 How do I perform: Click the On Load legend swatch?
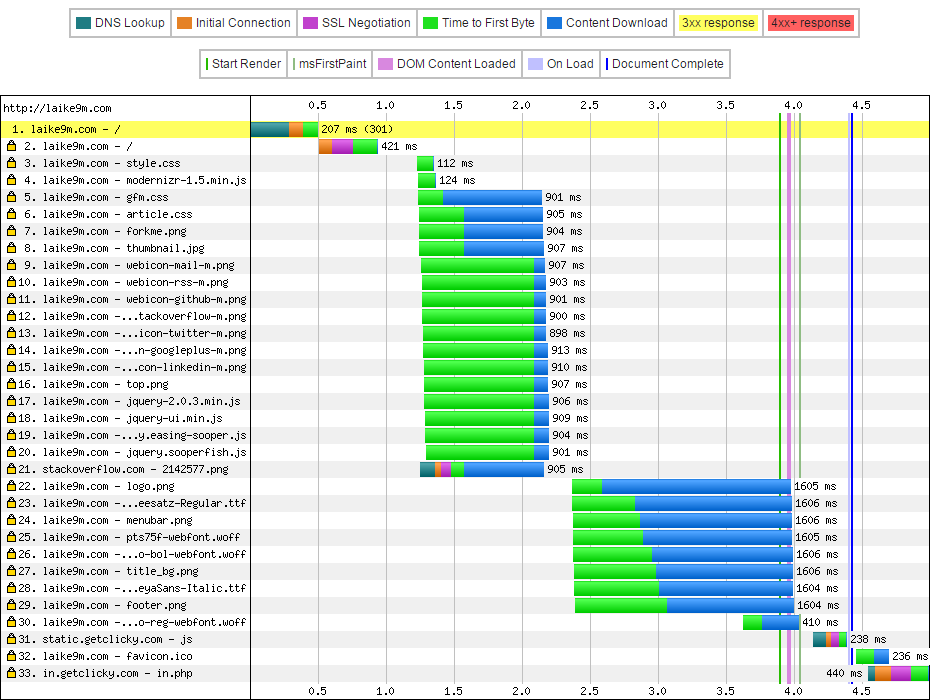tap(536, 64)
